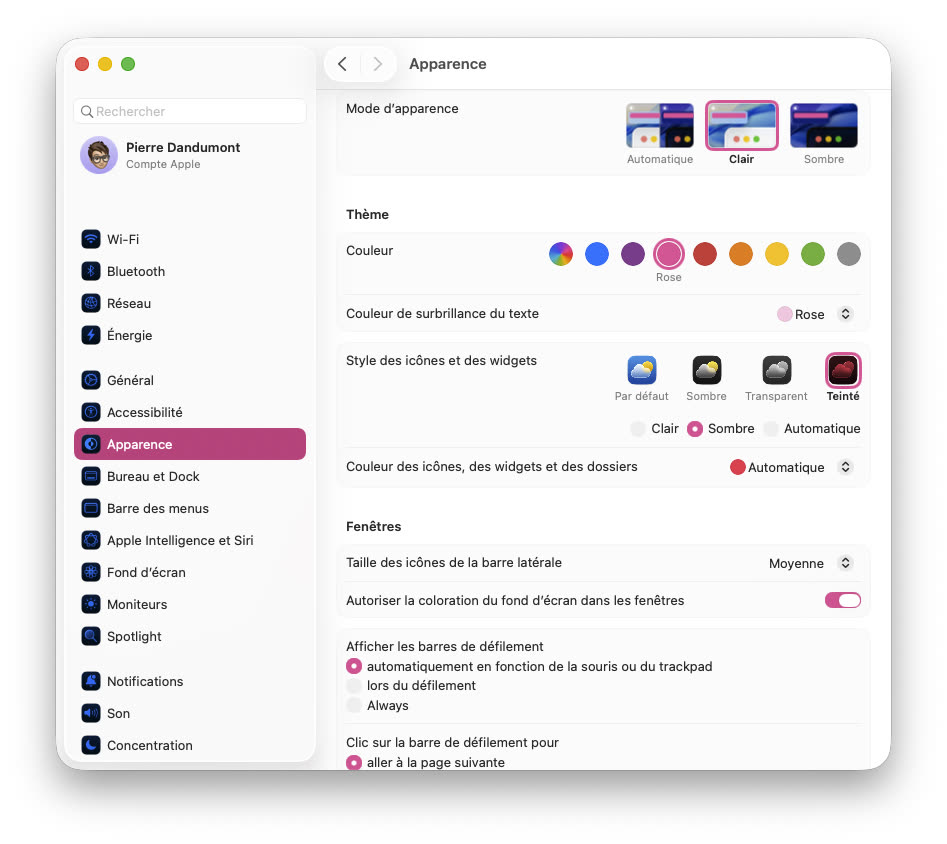Screen dimensions: 947x844
Task: Click the 'Mode d'apparence' label
Action: pos(402,109)
